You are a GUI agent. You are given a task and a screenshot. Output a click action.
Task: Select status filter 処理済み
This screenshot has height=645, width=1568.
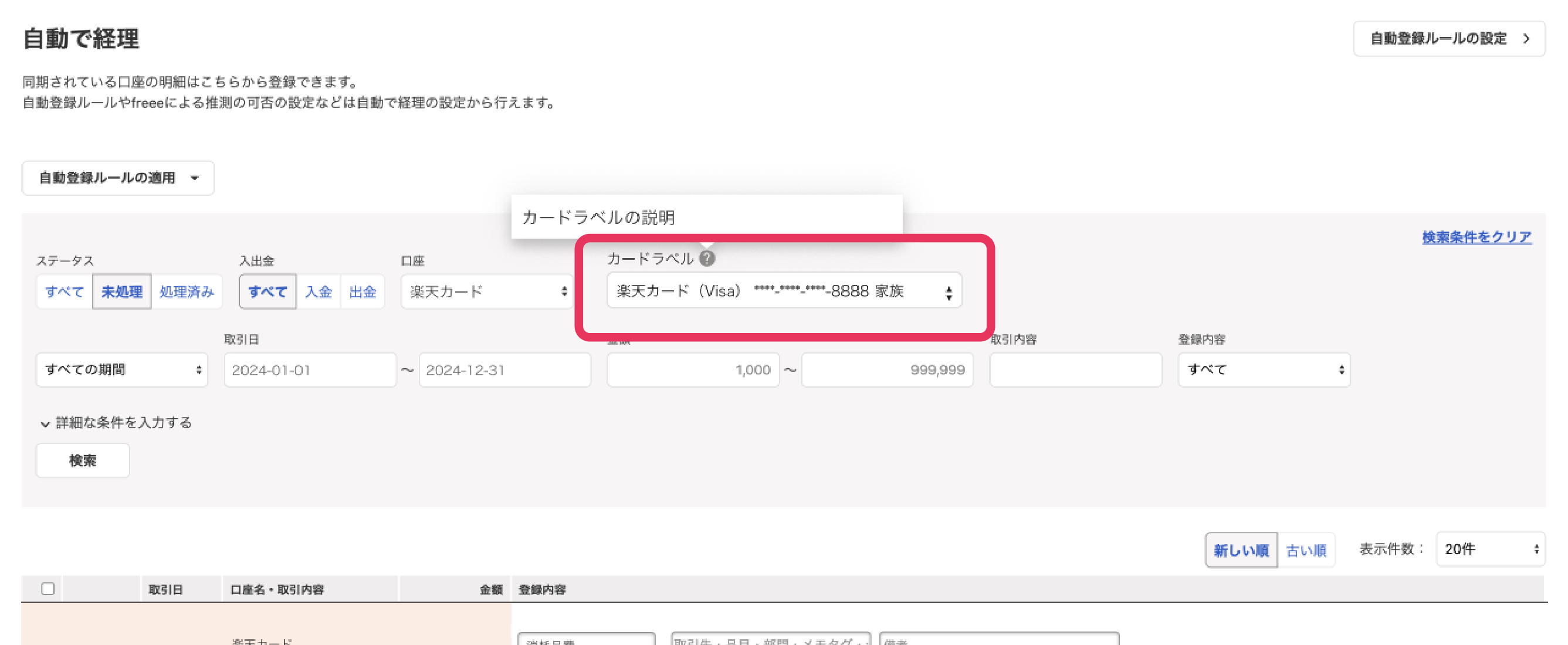pyautogui.click(x=187, y=292)
